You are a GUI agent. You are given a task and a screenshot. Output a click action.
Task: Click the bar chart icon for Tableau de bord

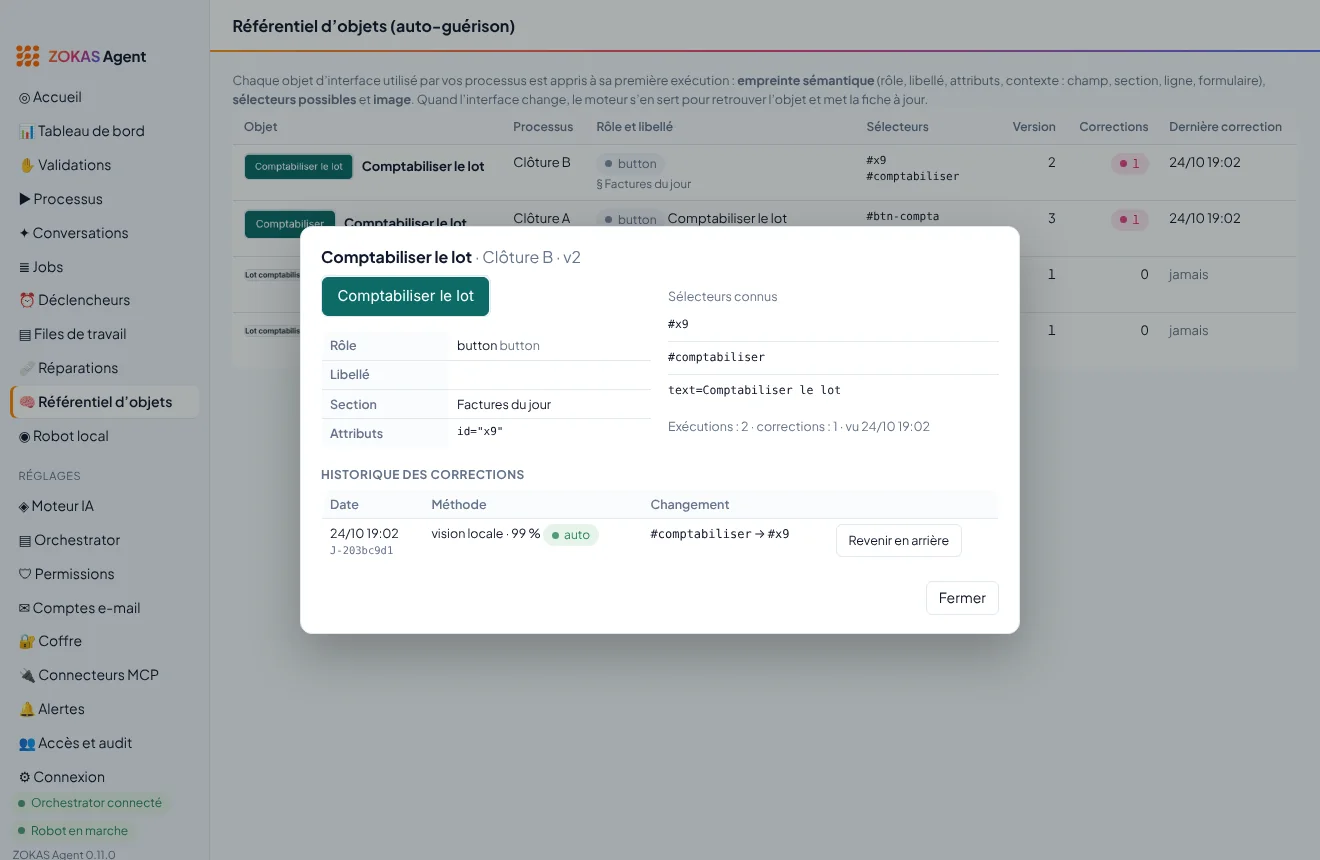coord(27,131)
